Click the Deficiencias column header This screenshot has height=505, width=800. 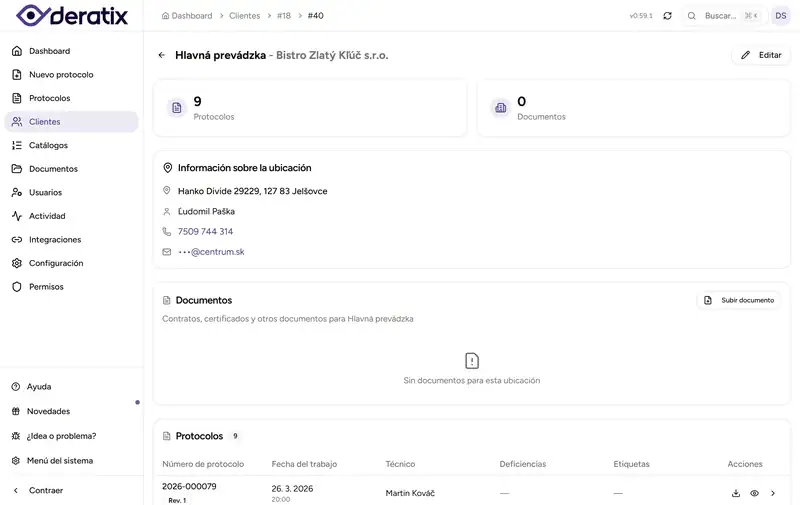tap(522, 464)
